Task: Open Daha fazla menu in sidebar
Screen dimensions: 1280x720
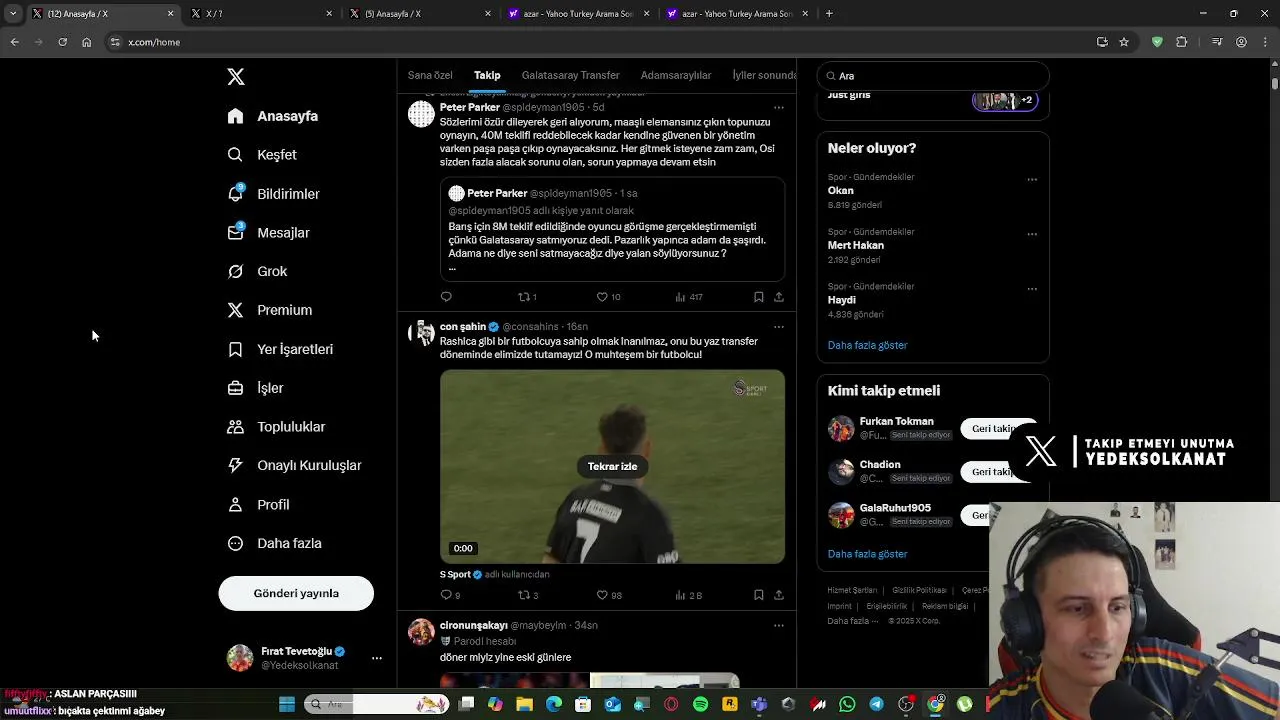Action: pyautogui.click(x=274, y=543)
